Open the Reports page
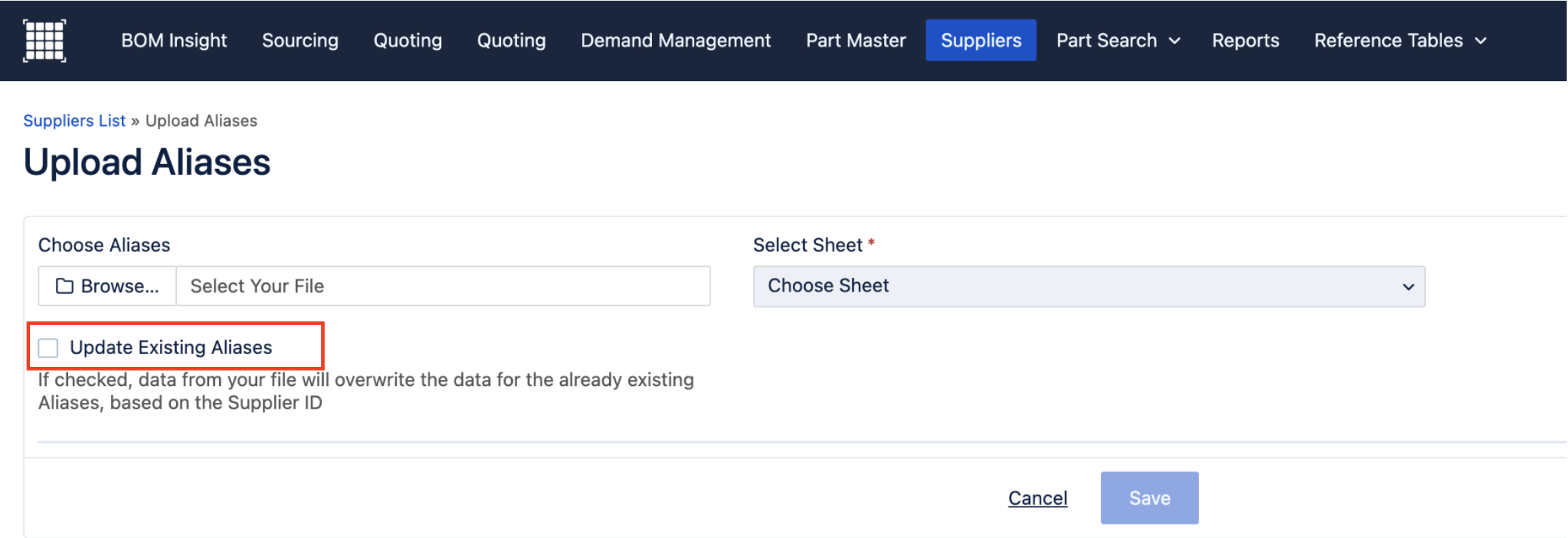 click(1245, 41)
